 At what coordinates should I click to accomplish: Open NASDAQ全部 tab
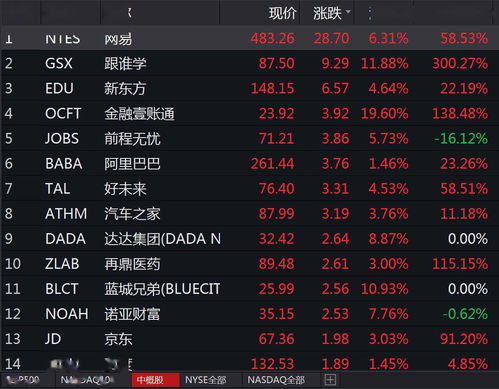pos(276,380)
